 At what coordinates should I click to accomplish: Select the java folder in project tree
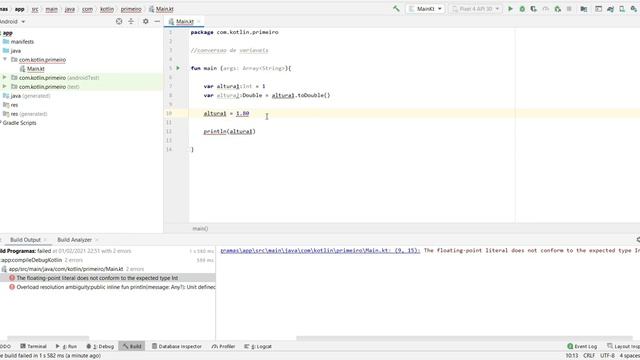coord(16,51)
